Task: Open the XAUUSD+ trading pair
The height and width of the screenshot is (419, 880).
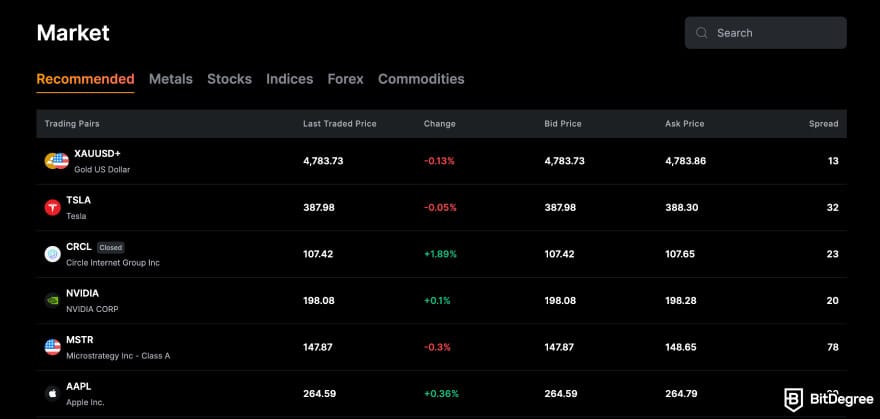Action: 442,161
